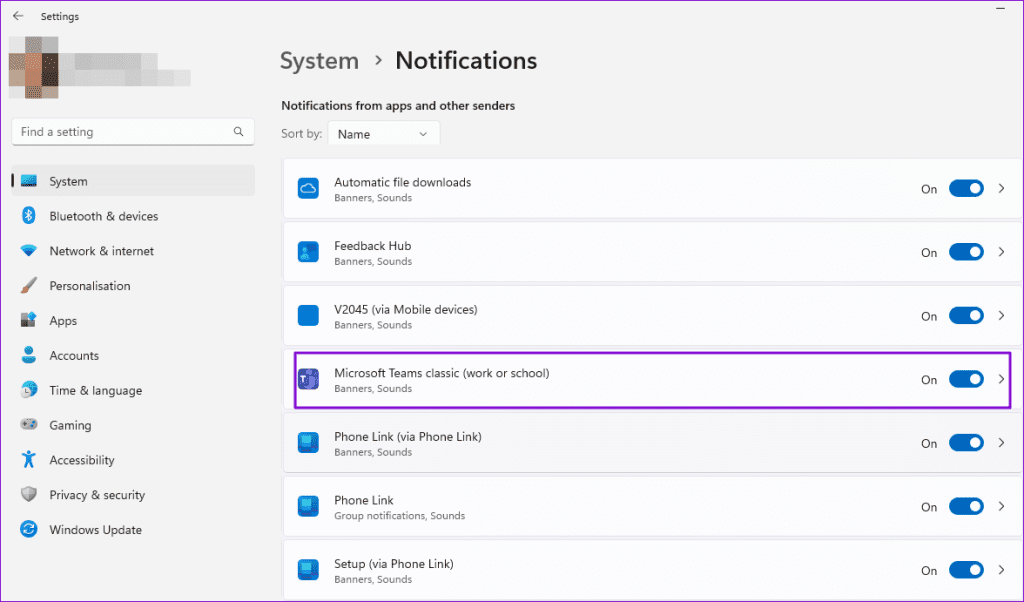Expand the V2045 notification details
Screen dimensions: 1024x602
1001,315
